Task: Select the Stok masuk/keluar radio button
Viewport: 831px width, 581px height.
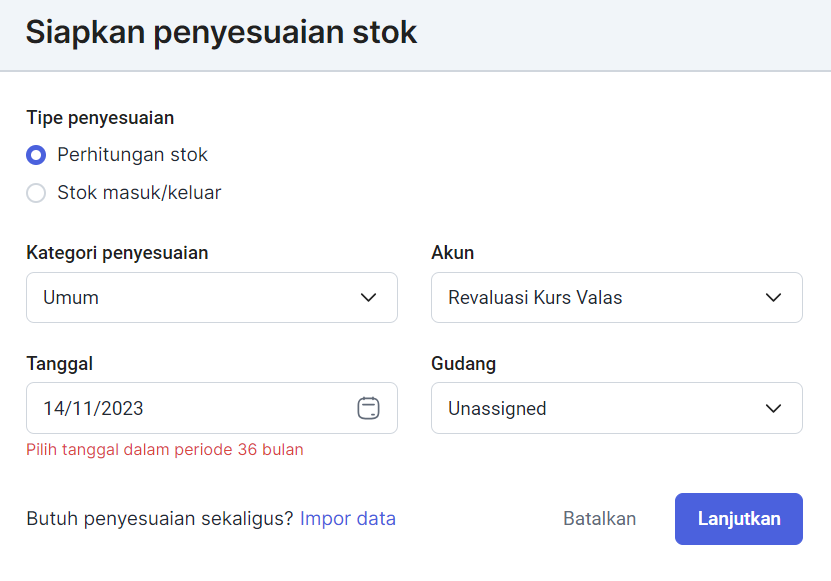Action: coord(36,192)
